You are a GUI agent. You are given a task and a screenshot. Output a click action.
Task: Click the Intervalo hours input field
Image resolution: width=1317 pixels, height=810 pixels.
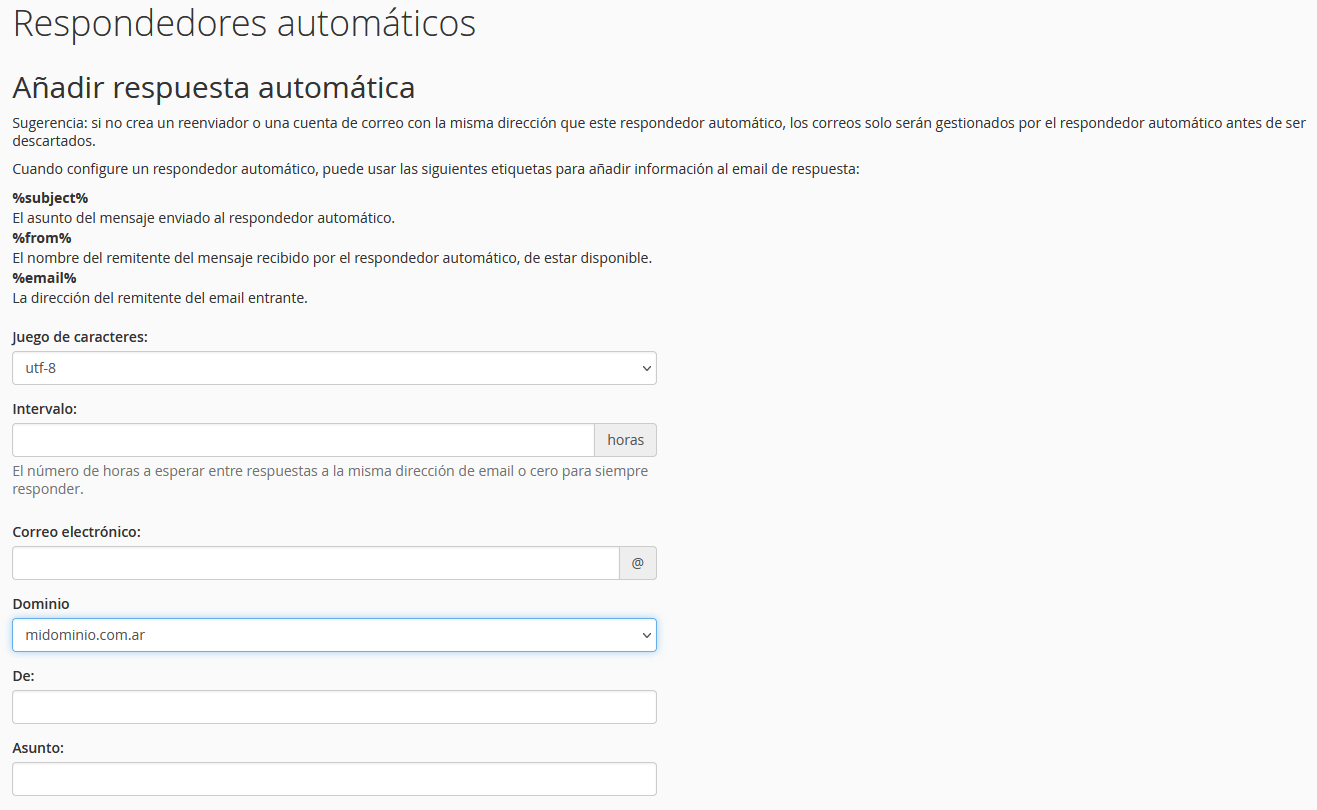click(303, 440)
